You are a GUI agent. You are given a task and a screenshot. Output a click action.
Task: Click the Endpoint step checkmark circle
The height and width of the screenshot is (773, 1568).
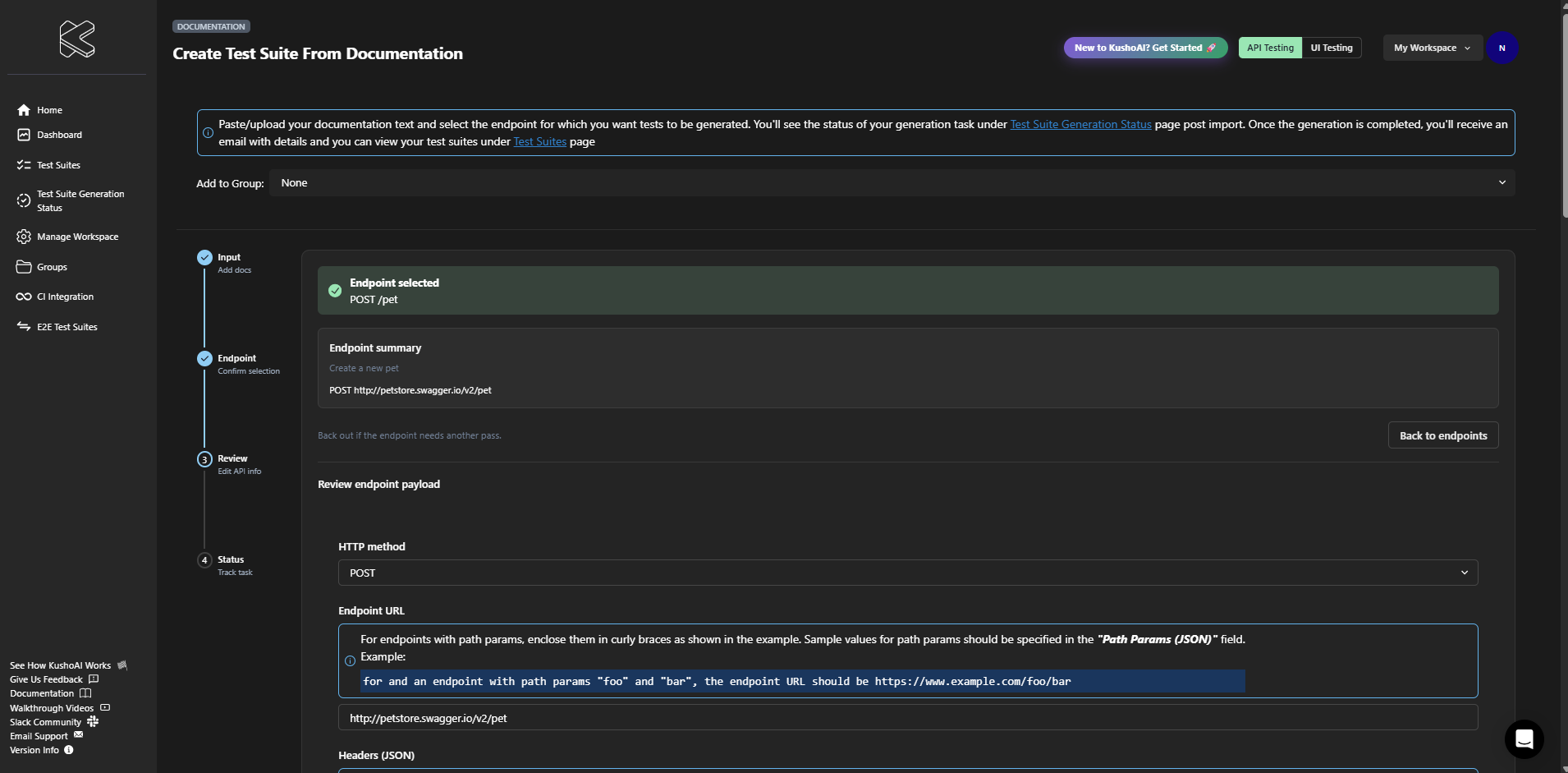point(204,358)
